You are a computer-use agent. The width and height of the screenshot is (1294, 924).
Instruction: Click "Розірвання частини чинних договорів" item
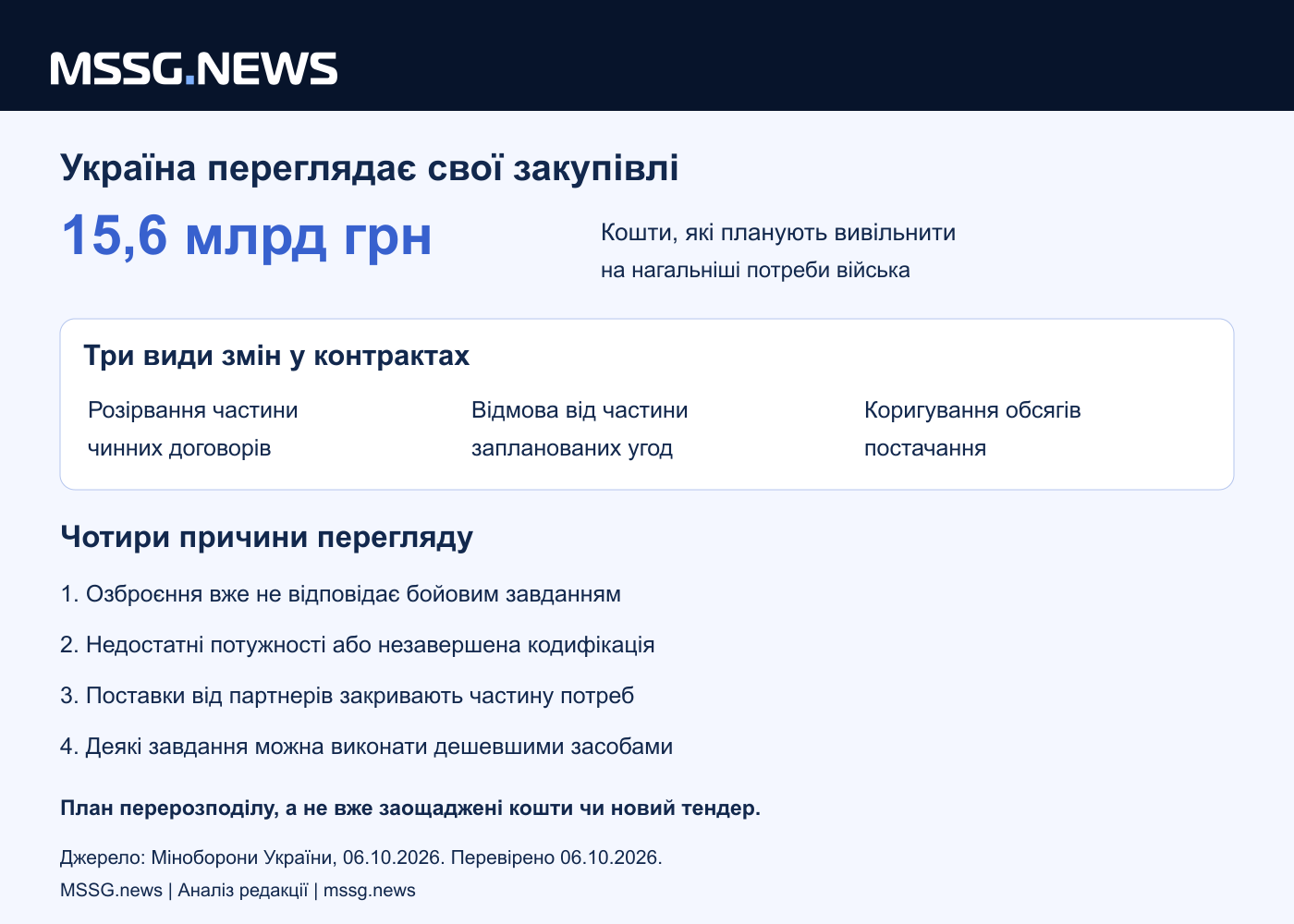pyautogui.click(x=193, y=429)
